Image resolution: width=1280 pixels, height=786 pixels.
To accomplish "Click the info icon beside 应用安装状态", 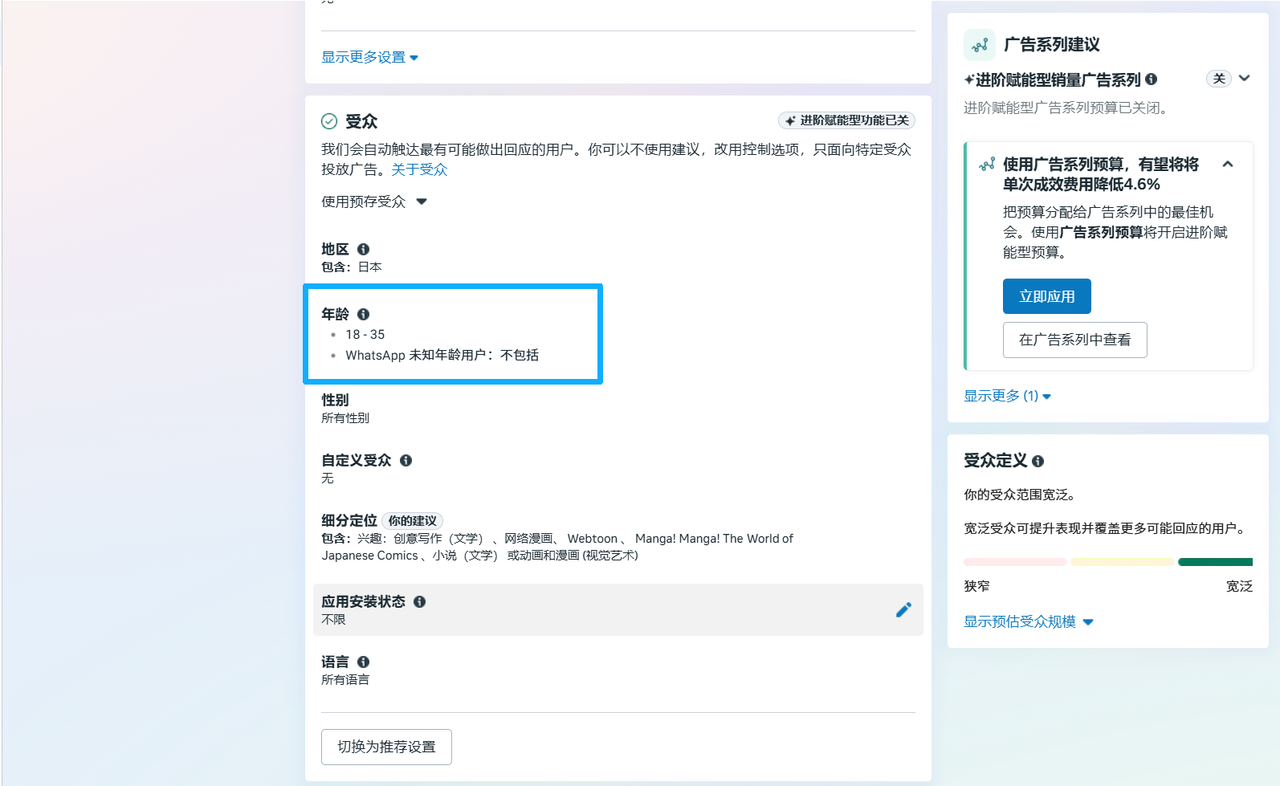I will (x=419, y=602).
